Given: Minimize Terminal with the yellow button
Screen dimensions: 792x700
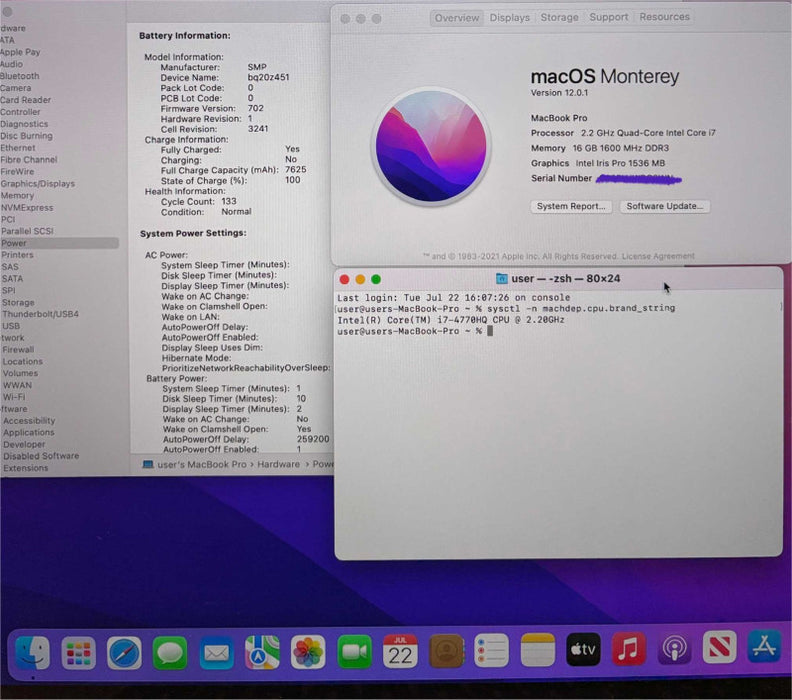Looking at the screenshot, I should 360,279.
